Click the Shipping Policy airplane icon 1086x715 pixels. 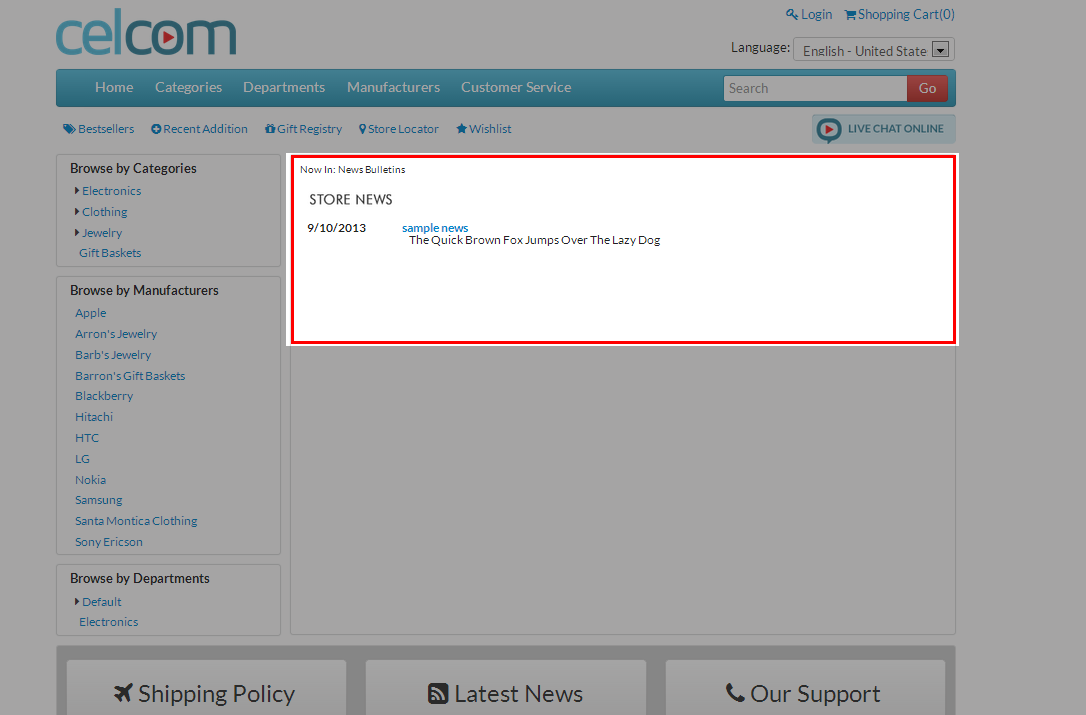pos(123,693)
